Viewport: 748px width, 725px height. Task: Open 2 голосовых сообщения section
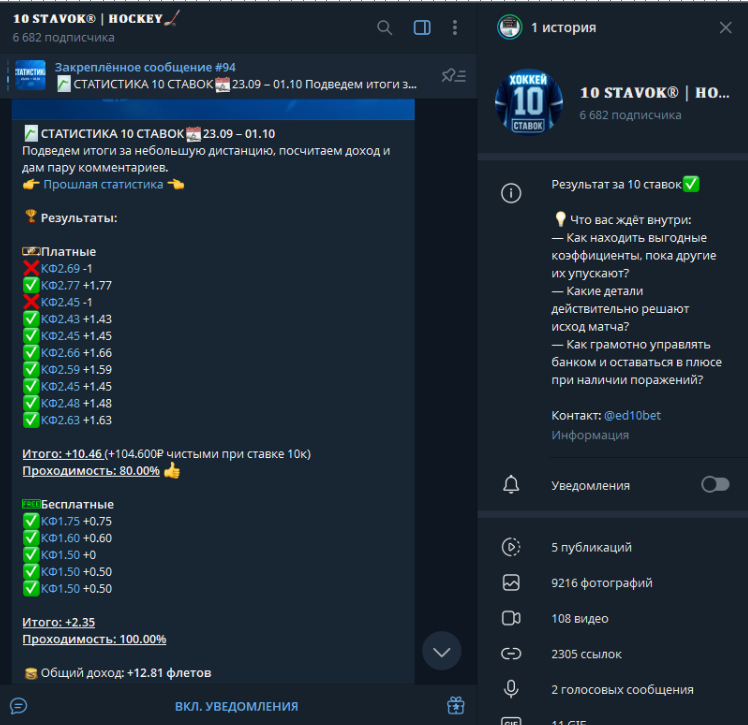pyautogui.click(x=622, y=690)
